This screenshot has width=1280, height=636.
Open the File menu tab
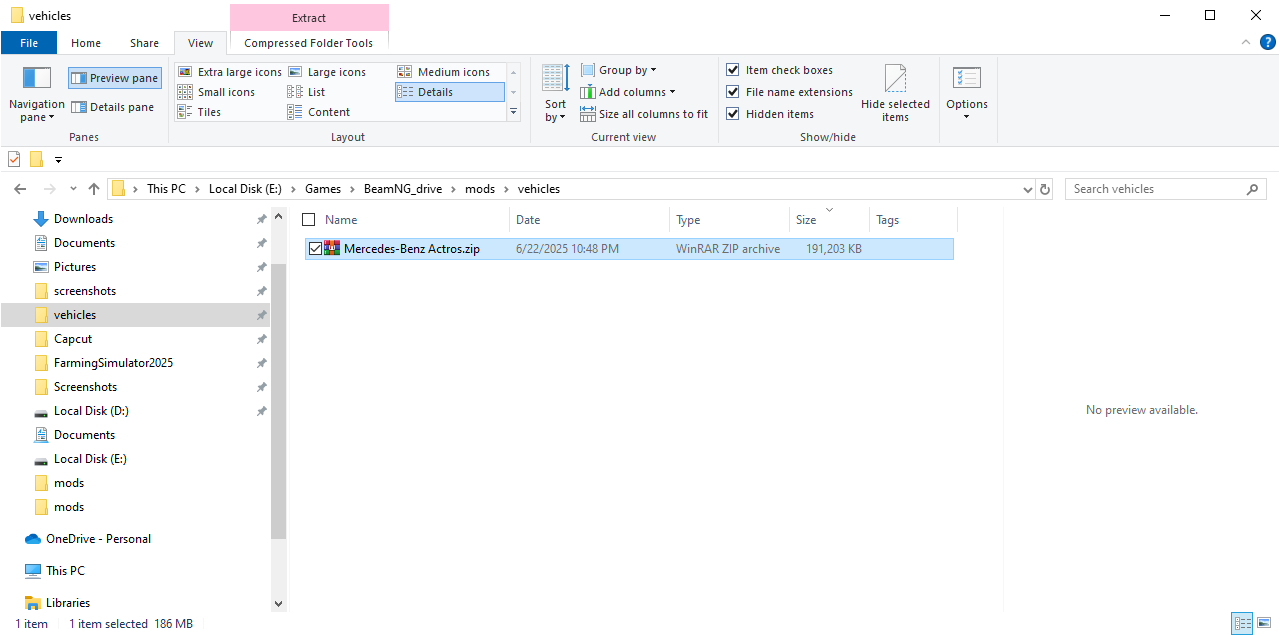point(29,43)
